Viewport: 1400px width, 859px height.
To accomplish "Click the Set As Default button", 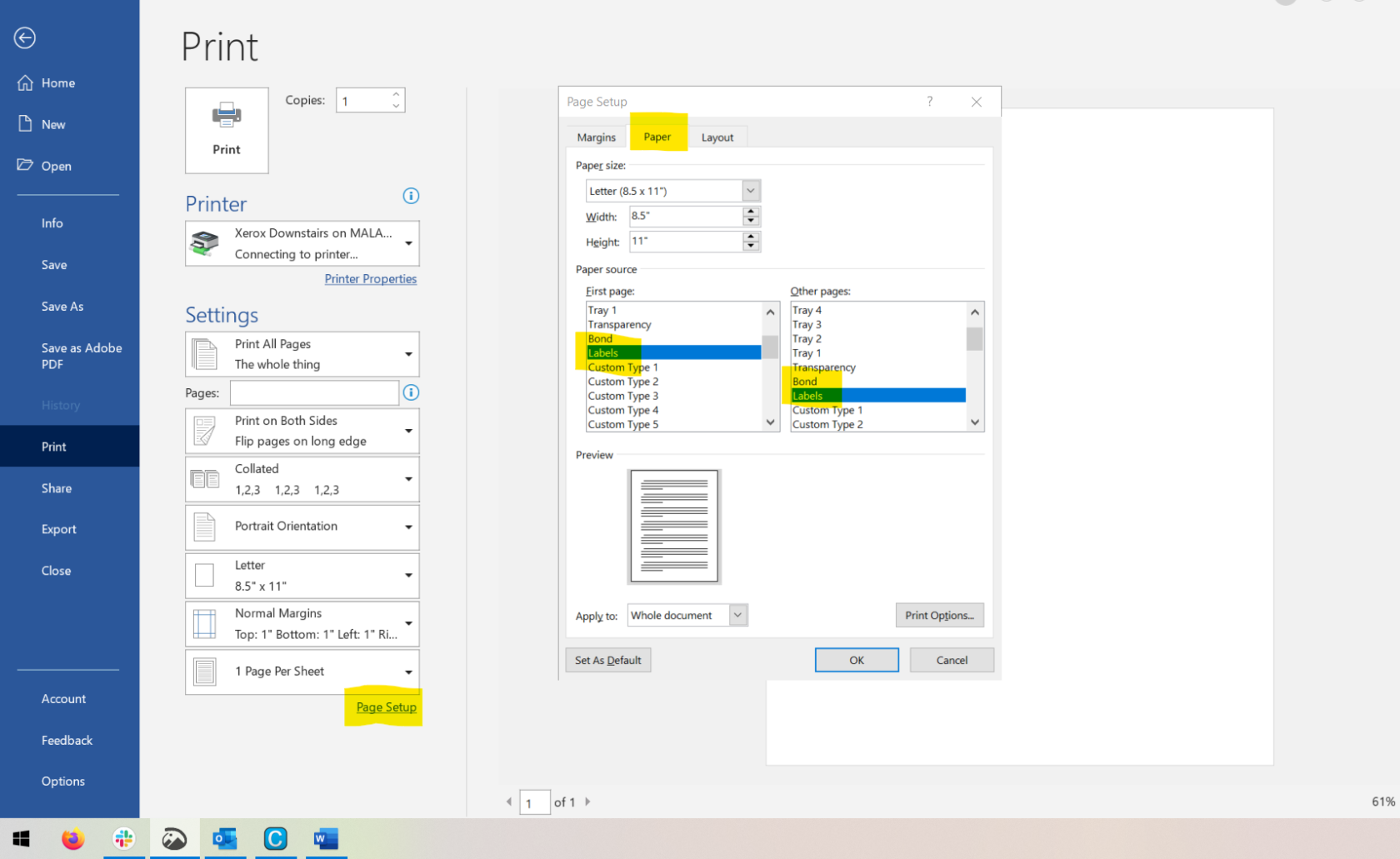I will [x=608, y=660].
